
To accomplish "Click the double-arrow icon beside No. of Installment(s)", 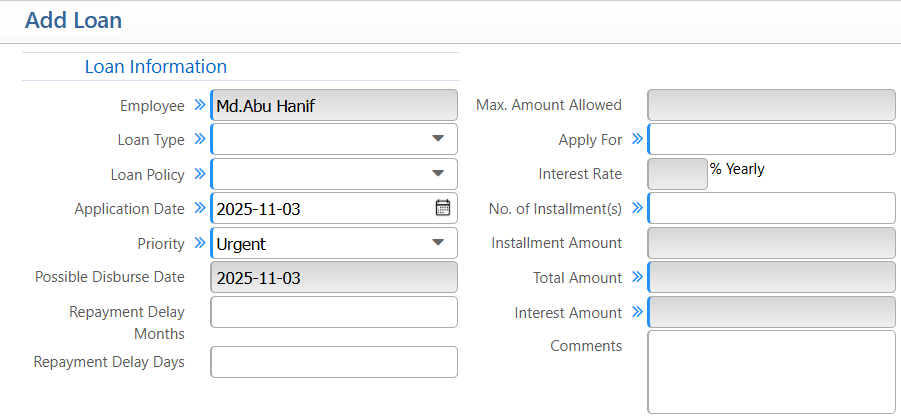I will (x=637, y=208).
